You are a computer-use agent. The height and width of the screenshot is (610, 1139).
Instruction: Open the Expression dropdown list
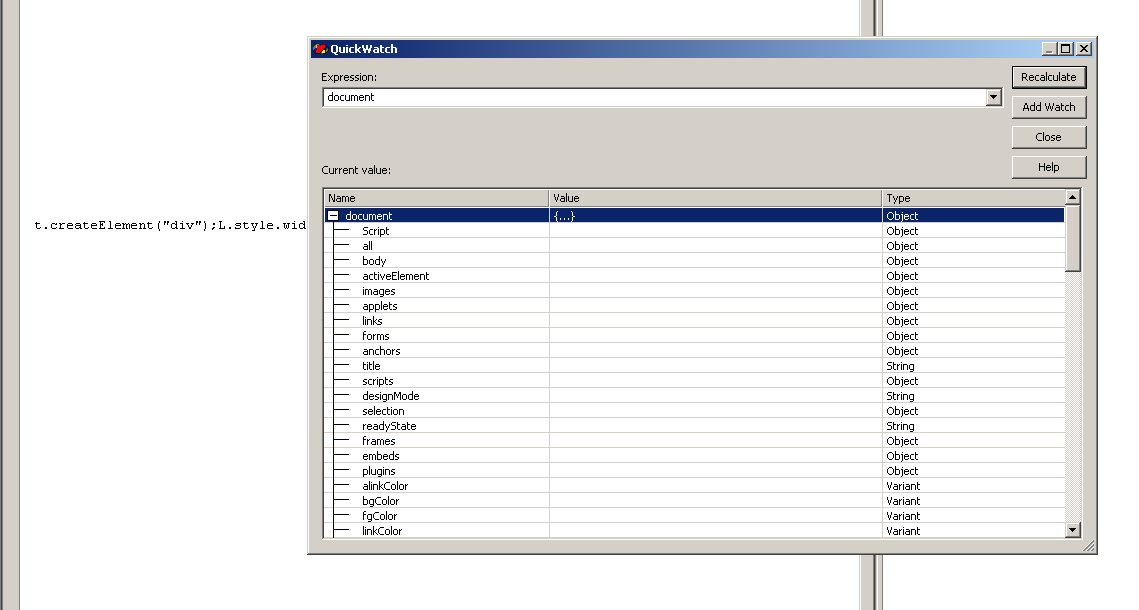point(993,97)
